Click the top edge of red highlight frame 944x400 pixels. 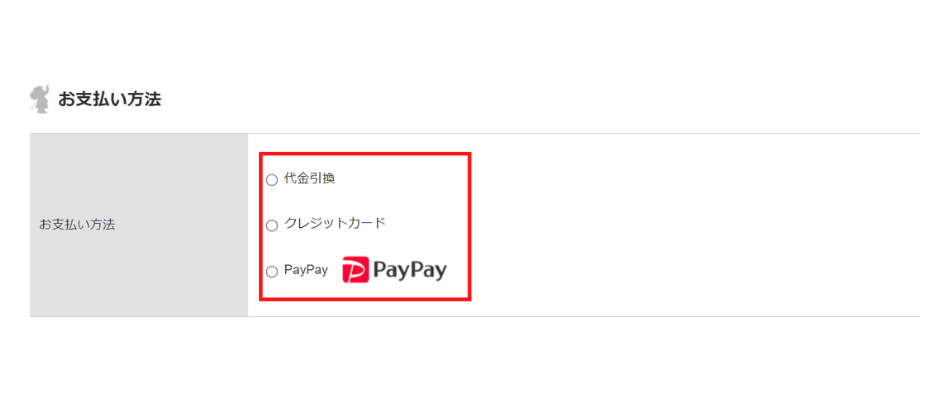click(365, 154)
